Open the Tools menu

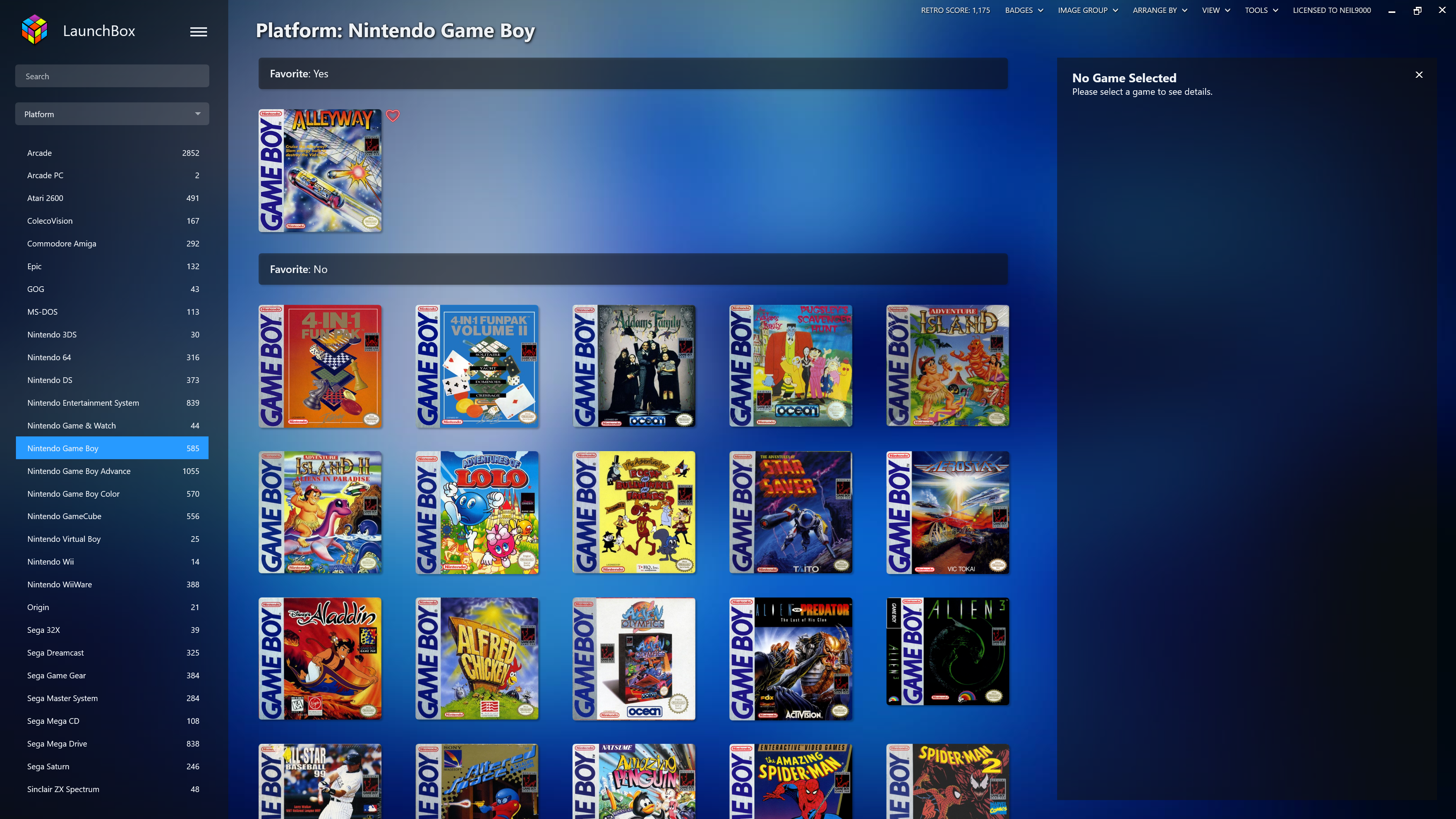coord(1261,10)
